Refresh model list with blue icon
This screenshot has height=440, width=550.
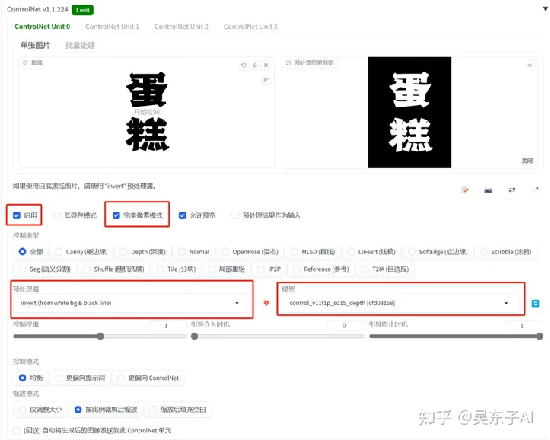535,303
